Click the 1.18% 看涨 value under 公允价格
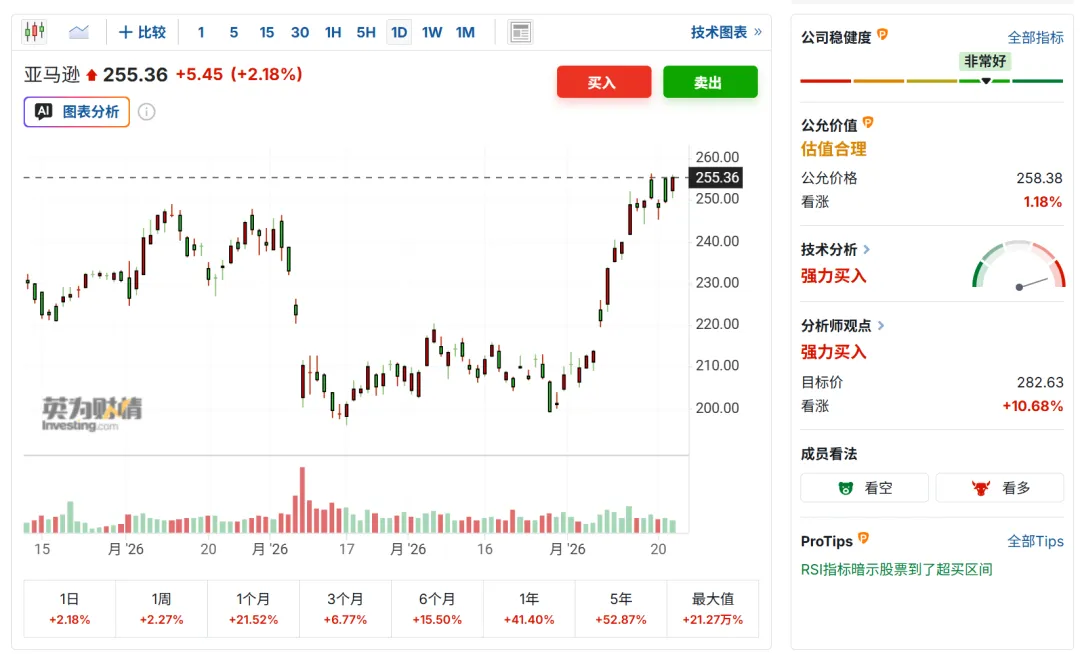Viewport: 1080px width, 654px height. click(x=1042, y=202)
